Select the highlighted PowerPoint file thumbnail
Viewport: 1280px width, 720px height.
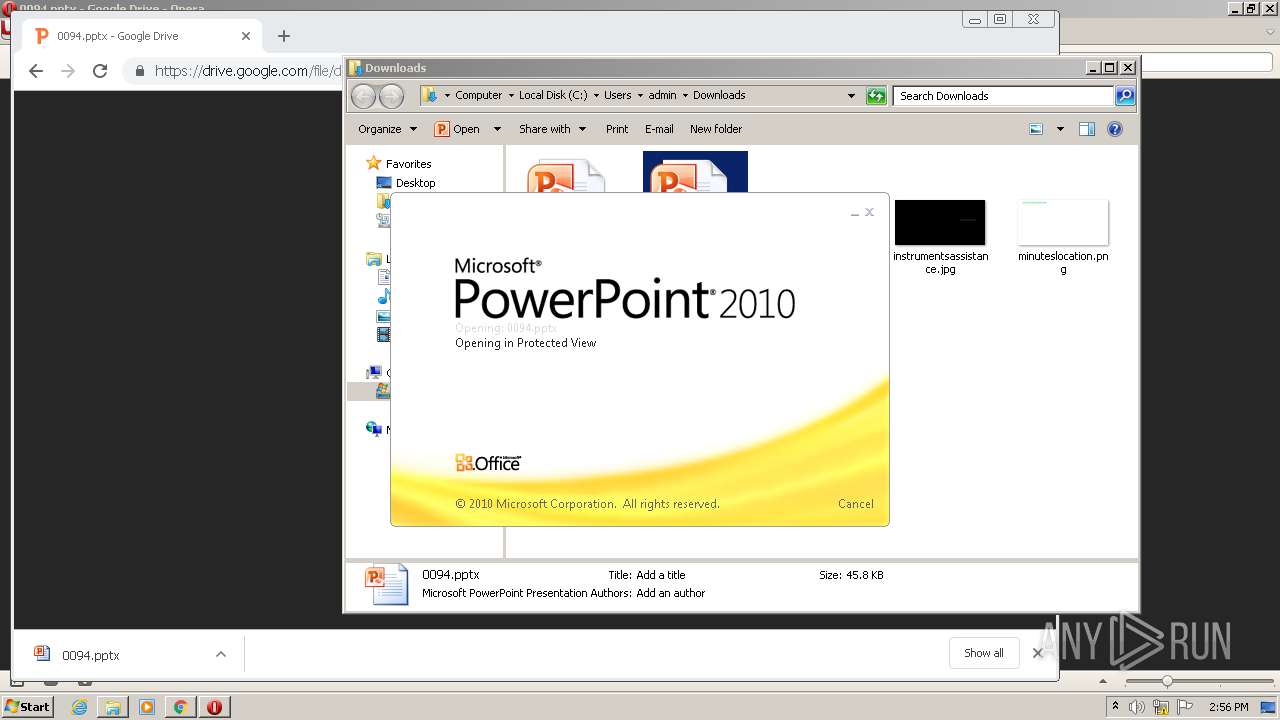point(695,172)
